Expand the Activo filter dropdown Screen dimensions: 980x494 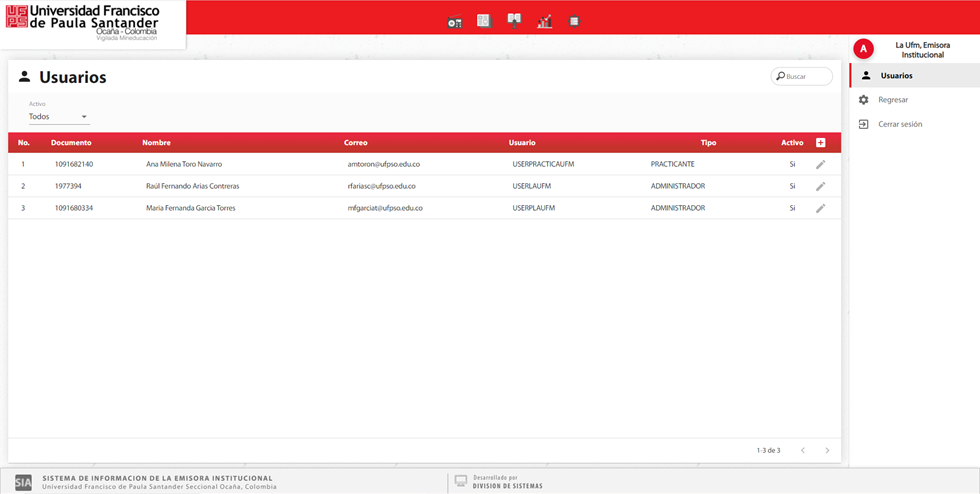(x=59, y=117)
